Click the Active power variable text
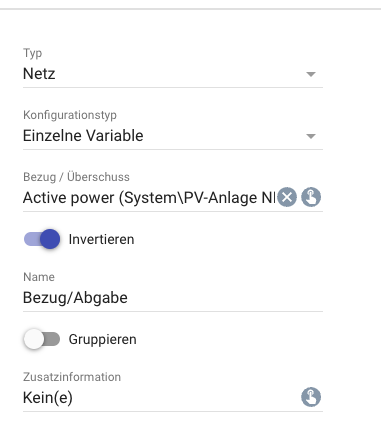 pos(149,198)
